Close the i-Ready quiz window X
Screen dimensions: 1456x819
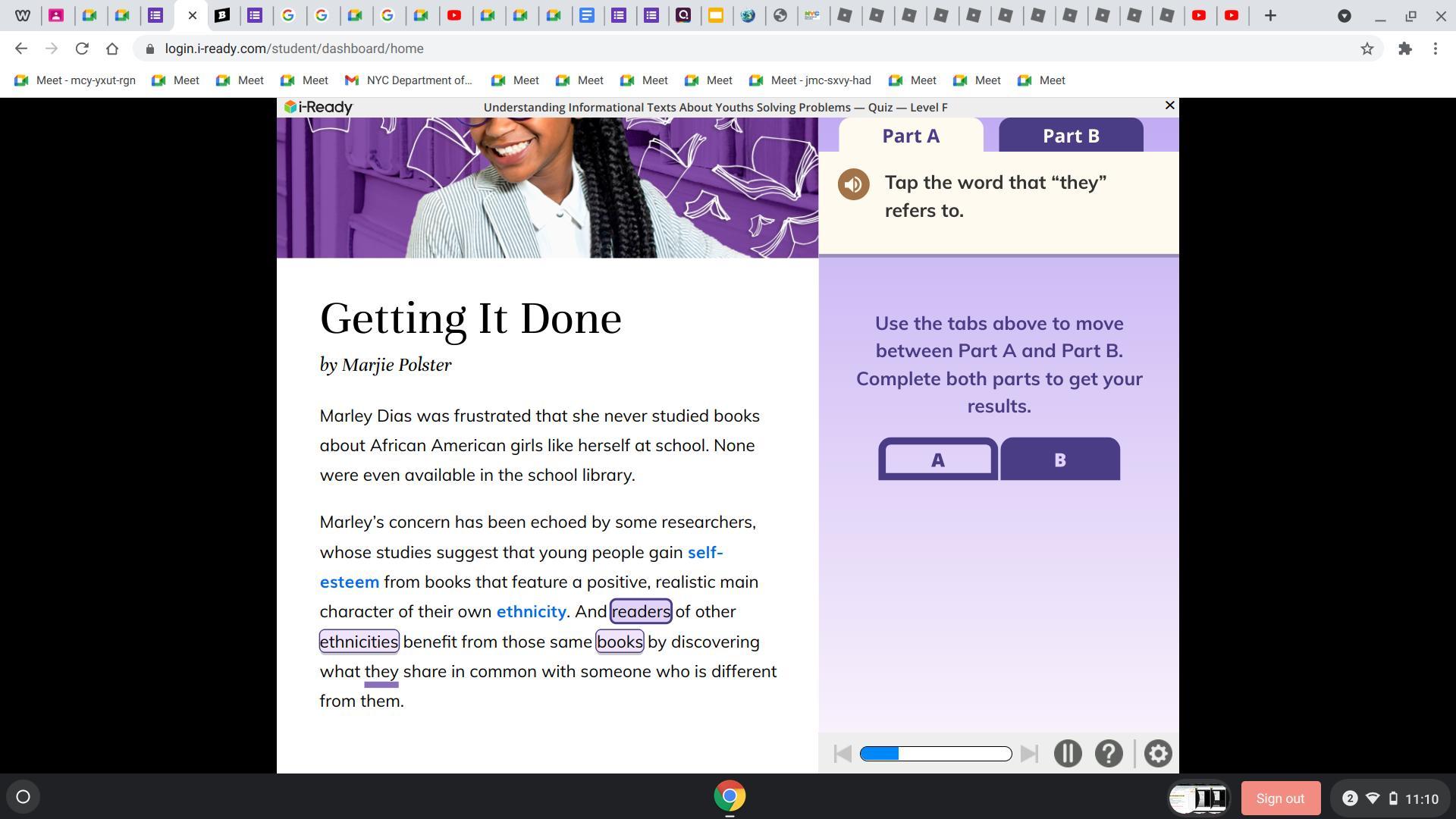(x=1169, y=105)
